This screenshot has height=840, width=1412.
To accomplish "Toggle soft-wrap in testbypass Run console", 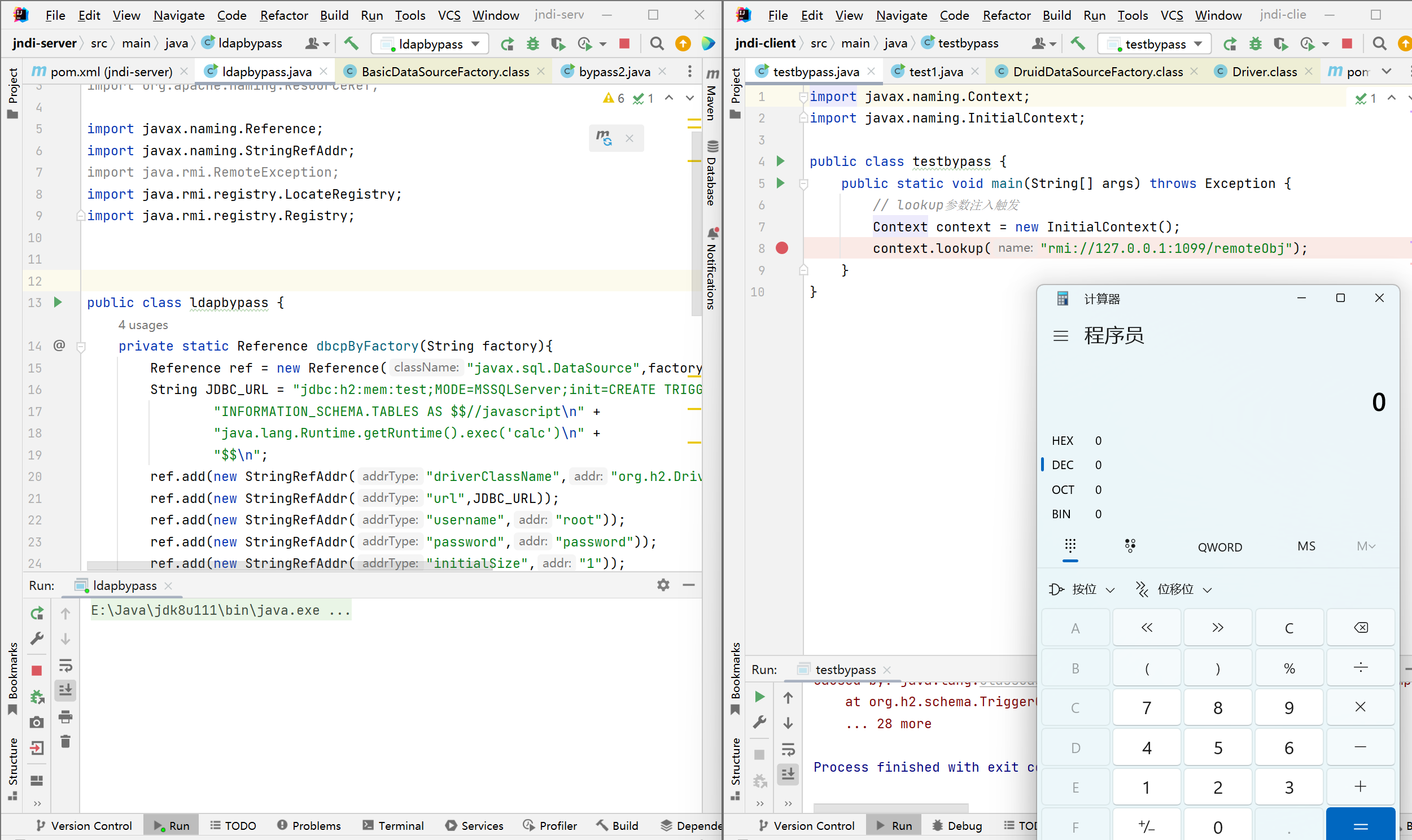I will [788, 750].
